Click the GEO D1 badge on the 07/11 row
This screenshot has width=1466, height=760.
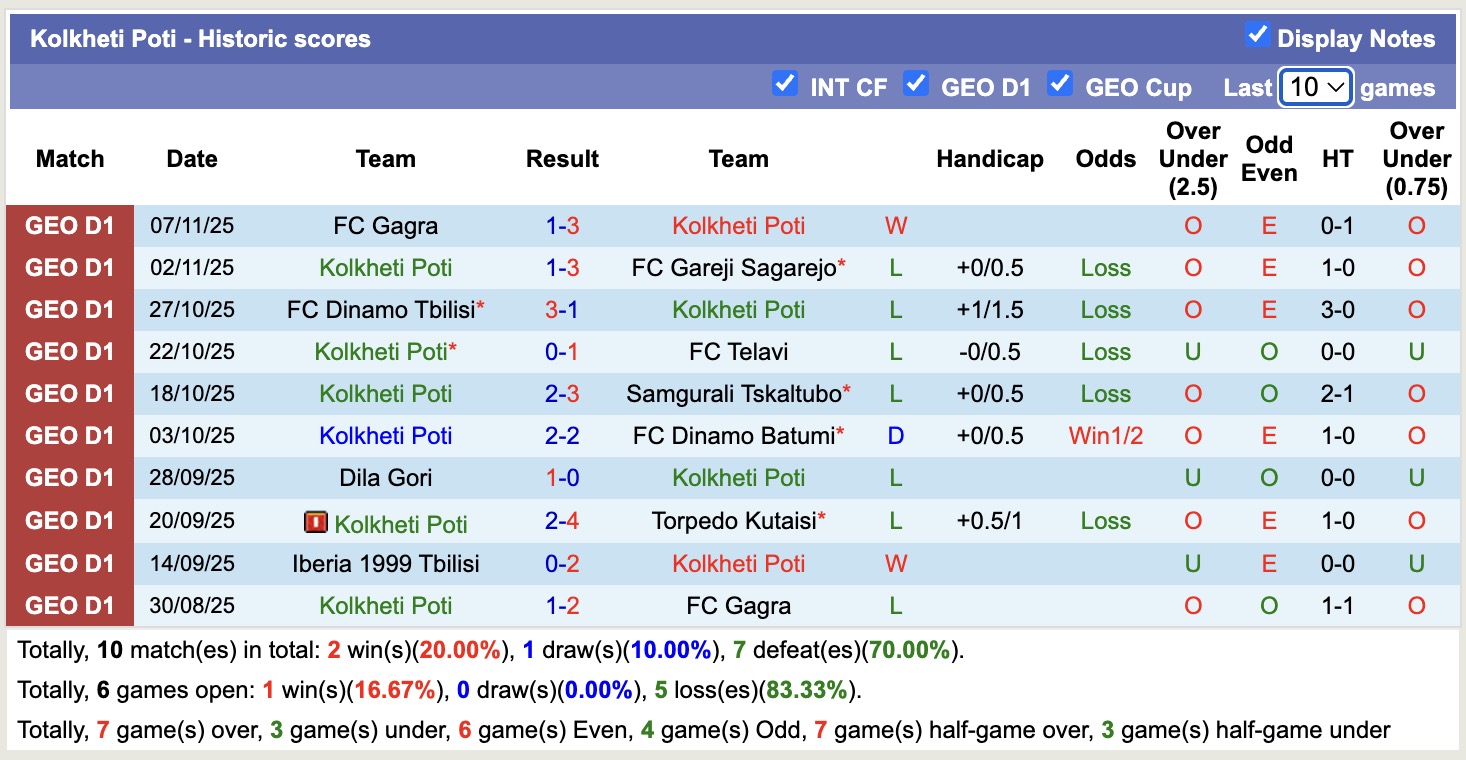(70, 225)
